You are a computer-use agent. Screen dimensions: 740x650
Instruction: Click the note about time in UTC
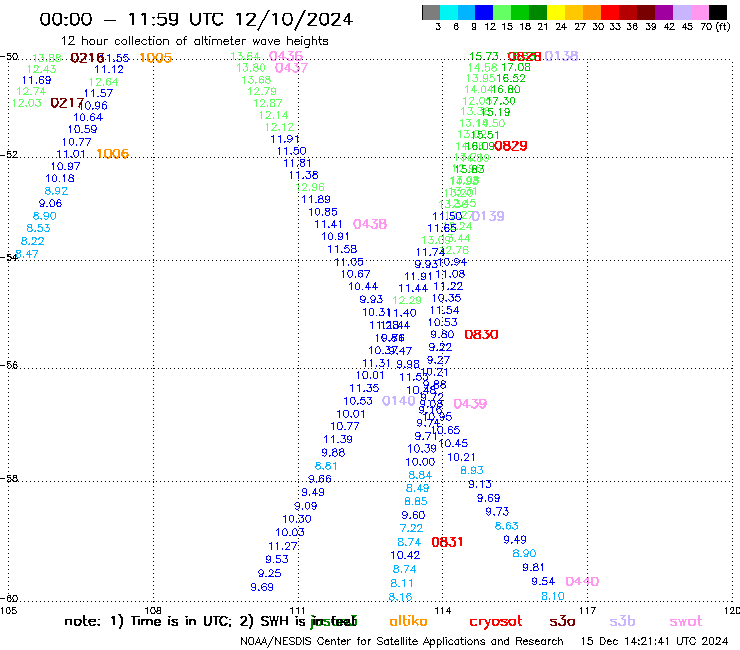coord(210,621)
